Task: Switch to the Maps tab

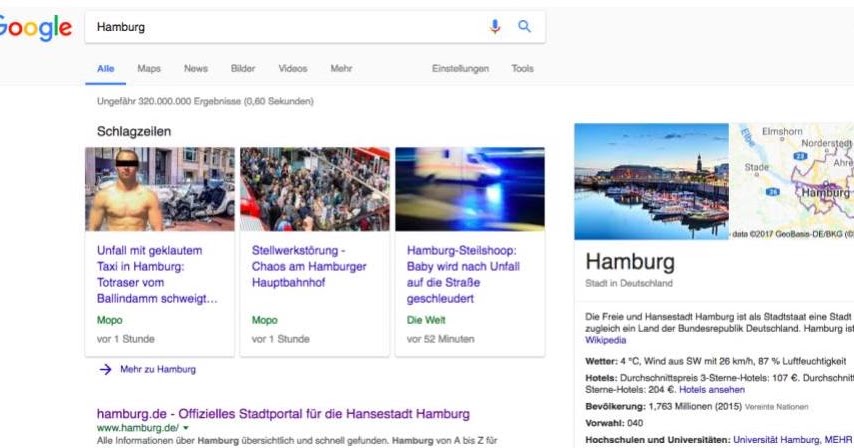Action: click(x=149, y=69)
